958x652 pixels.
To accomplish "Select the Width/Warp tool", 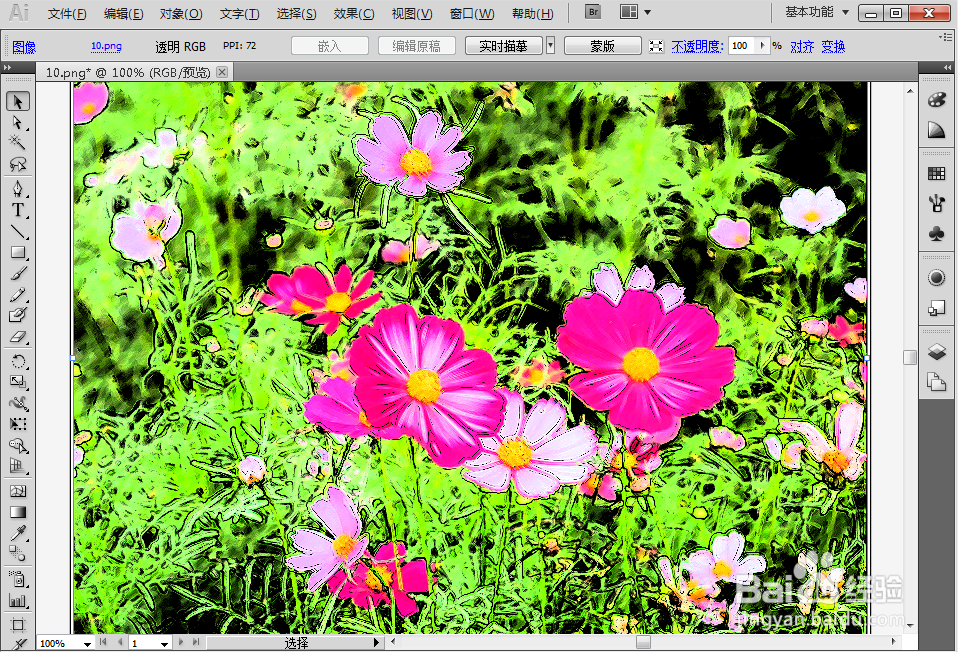I will (x=18, y=403).
